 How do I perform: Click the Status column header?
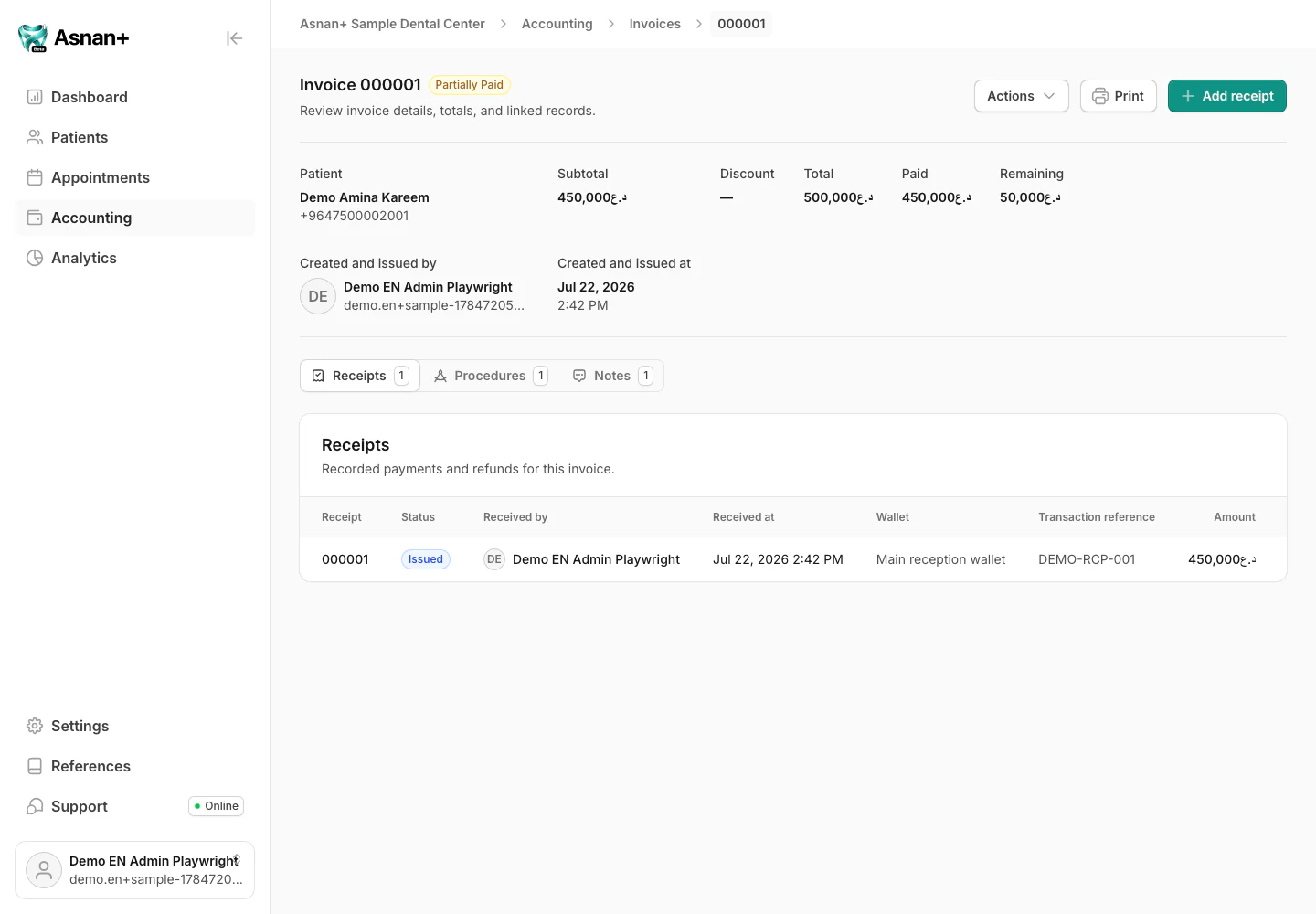tap(418, 517)
